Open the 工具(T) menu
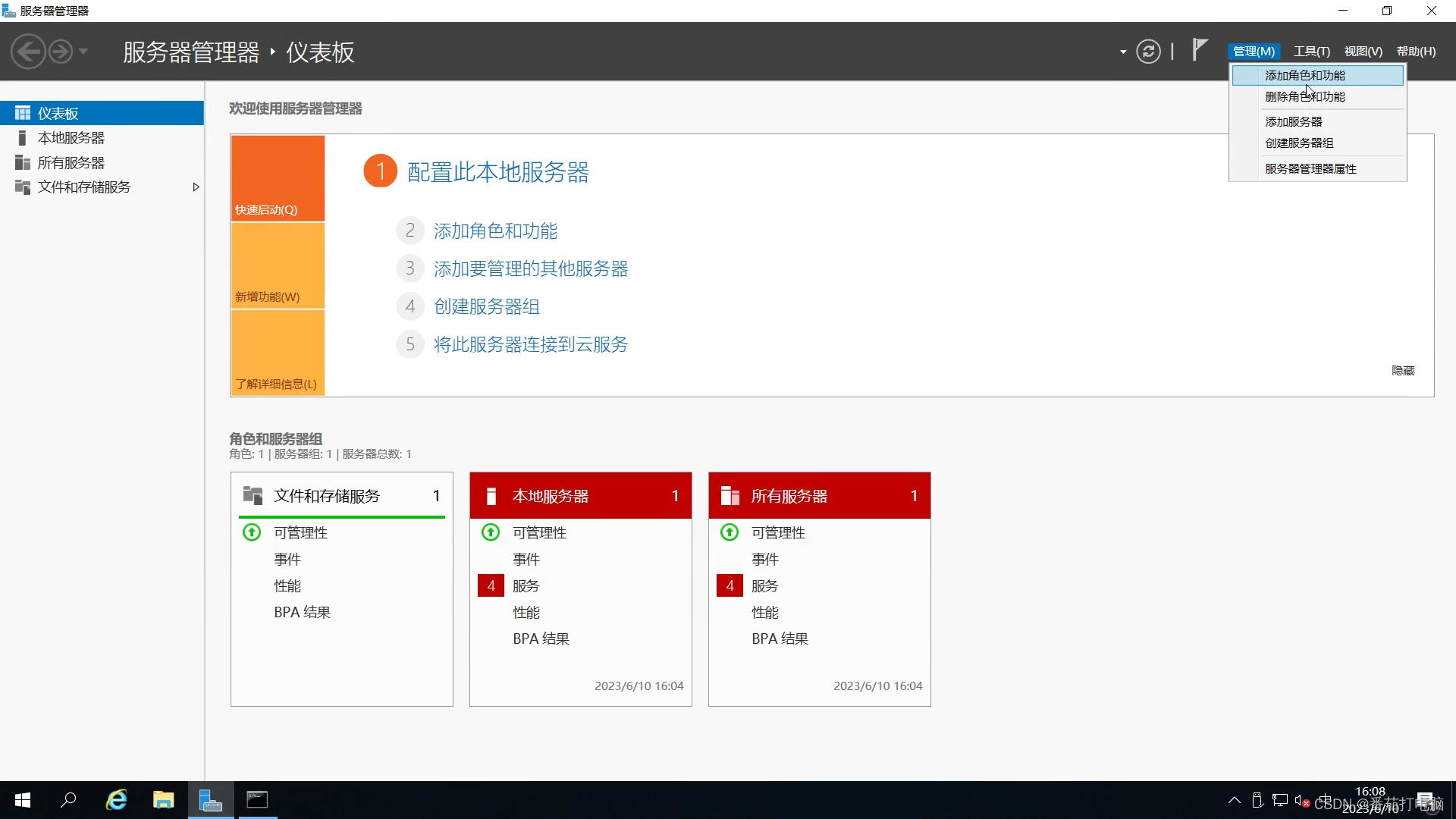This screenshot has width=1456, height=819. pyautogui.click(x=1312, y=52)
